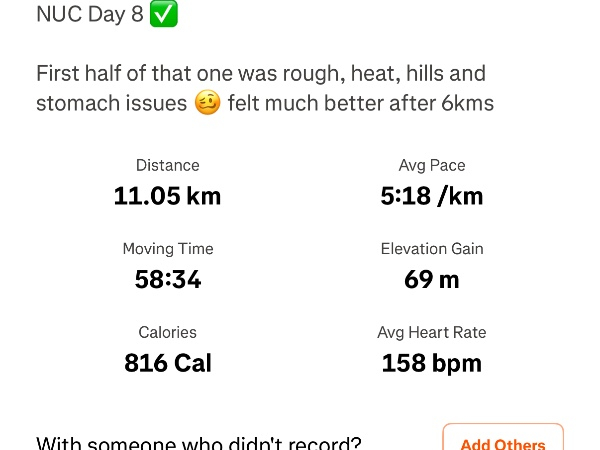The width and height of the screenshot is (600, 450).
Task: Click the Avg Pace label
Action: click(x=432, y=166)
